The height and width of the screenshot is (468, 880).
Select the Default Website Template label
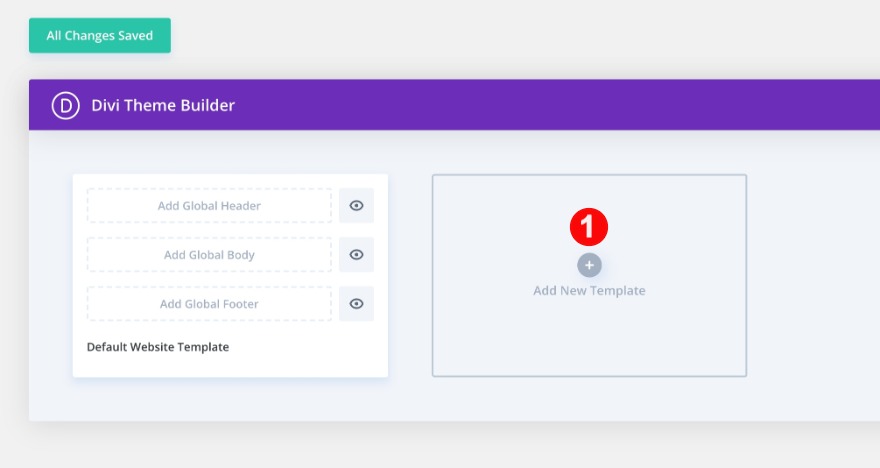click(x=158, y=347)
